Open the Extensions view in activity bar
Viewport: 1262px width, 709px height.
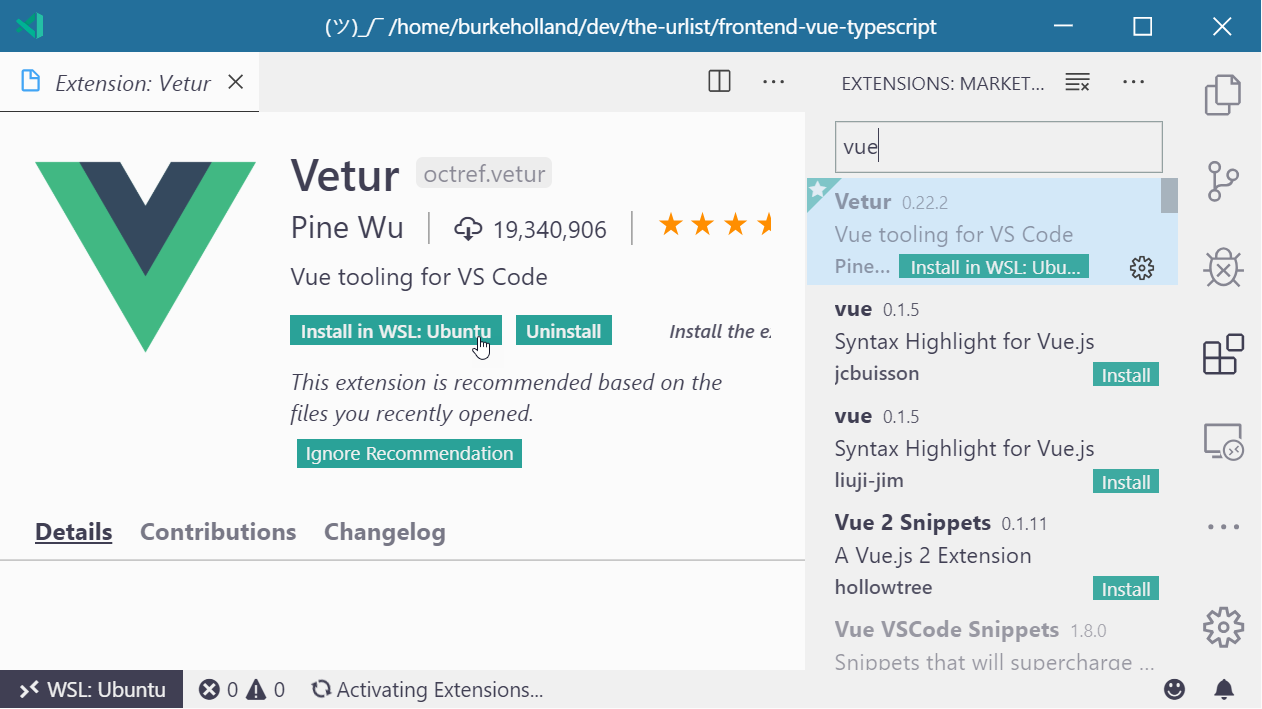(x=1222, y=354)
